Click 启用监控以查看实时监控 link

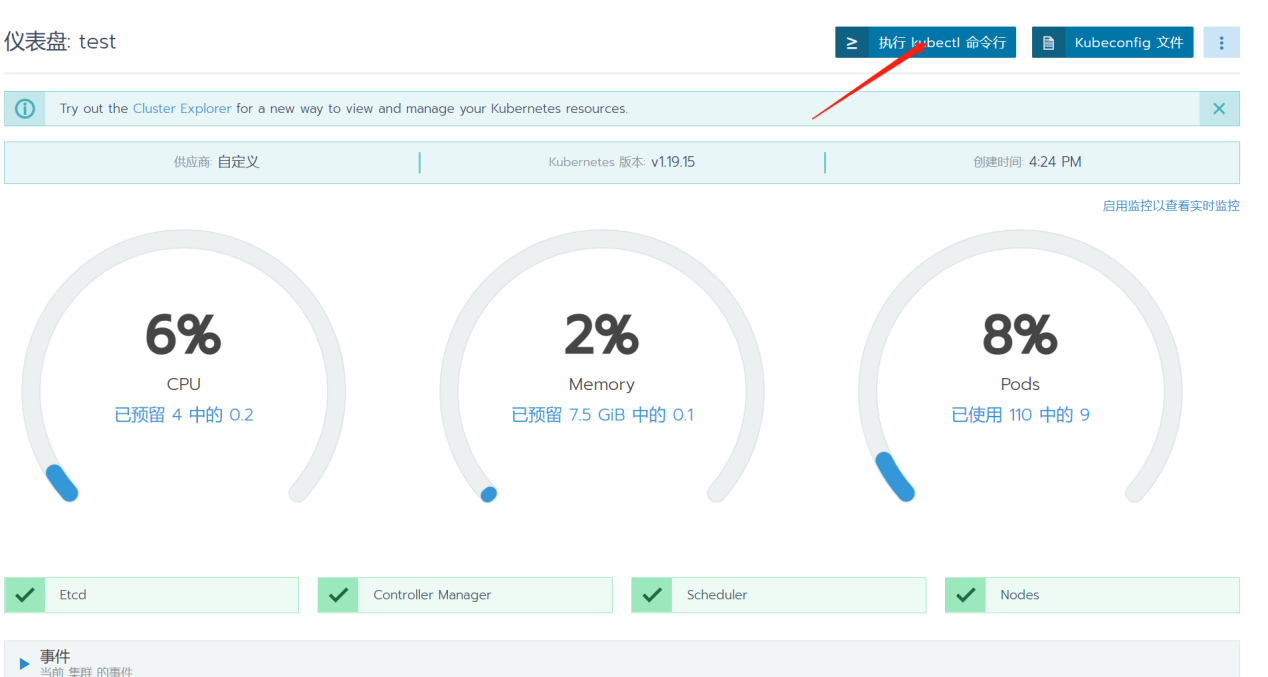pyautogui.click(x=1171, y=206)
